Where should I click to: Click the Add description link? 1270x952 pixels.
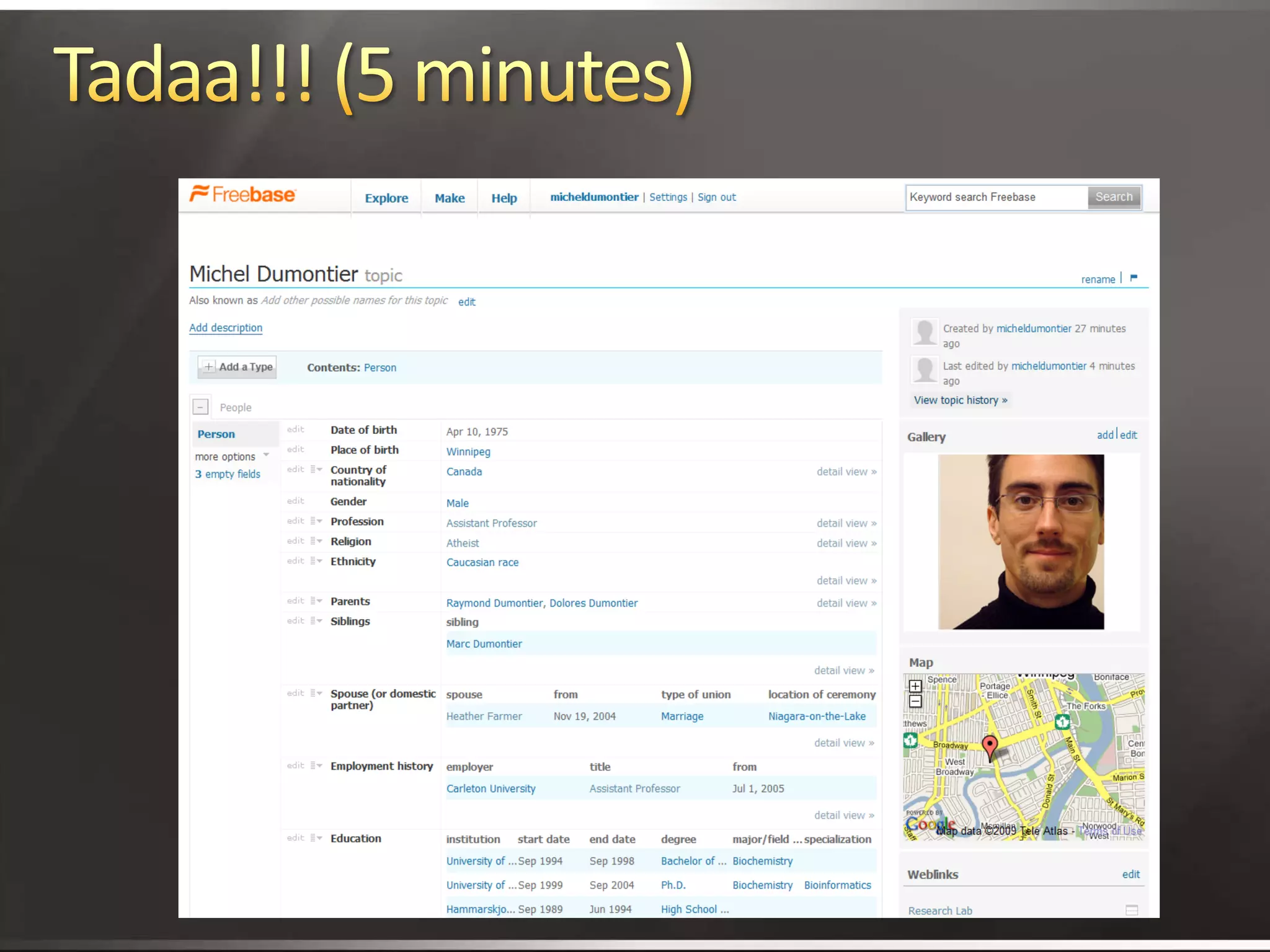pyautogui.click(x=226, y=328)
